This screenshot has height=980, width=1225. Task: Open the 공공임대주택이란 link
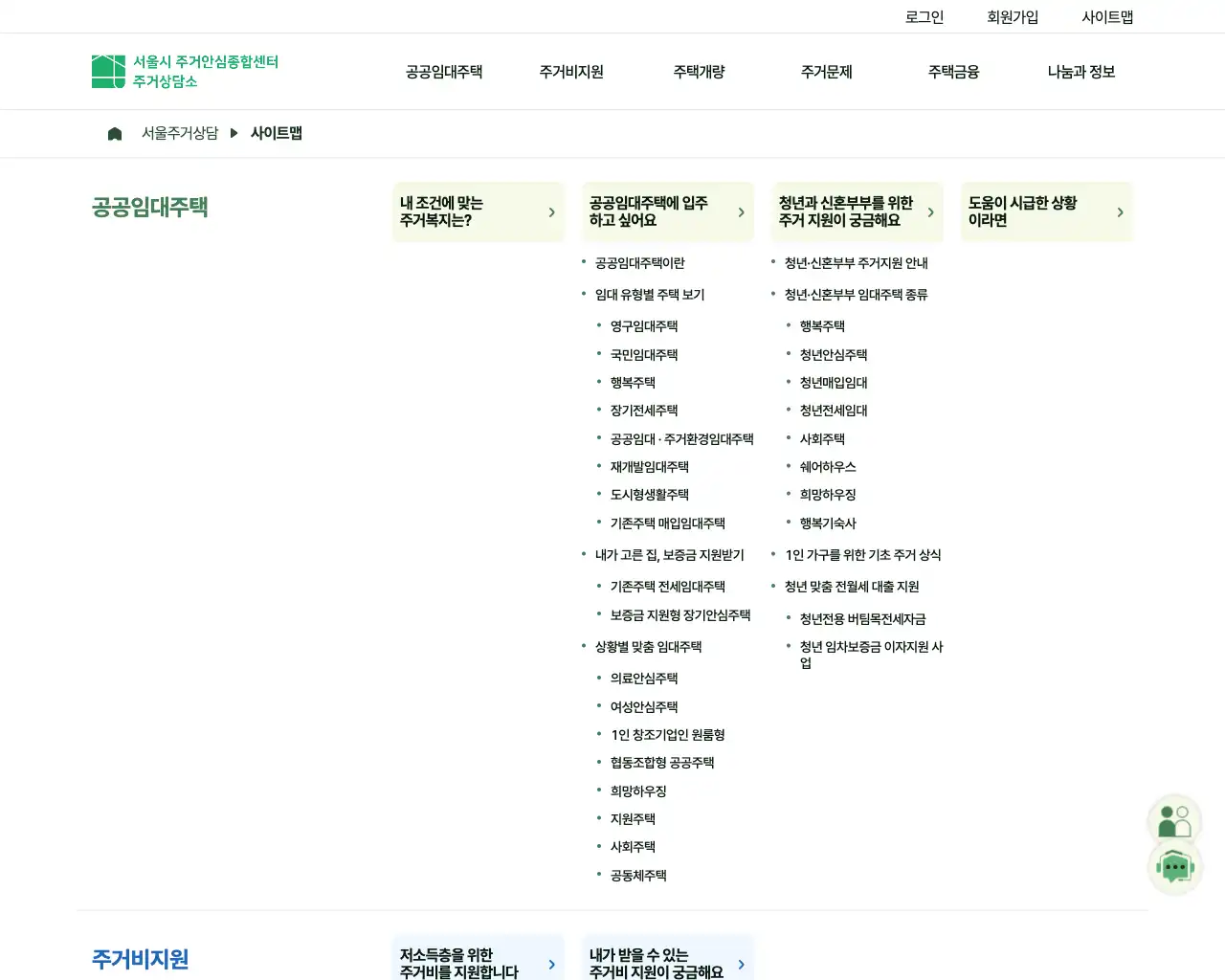point(639,262)
